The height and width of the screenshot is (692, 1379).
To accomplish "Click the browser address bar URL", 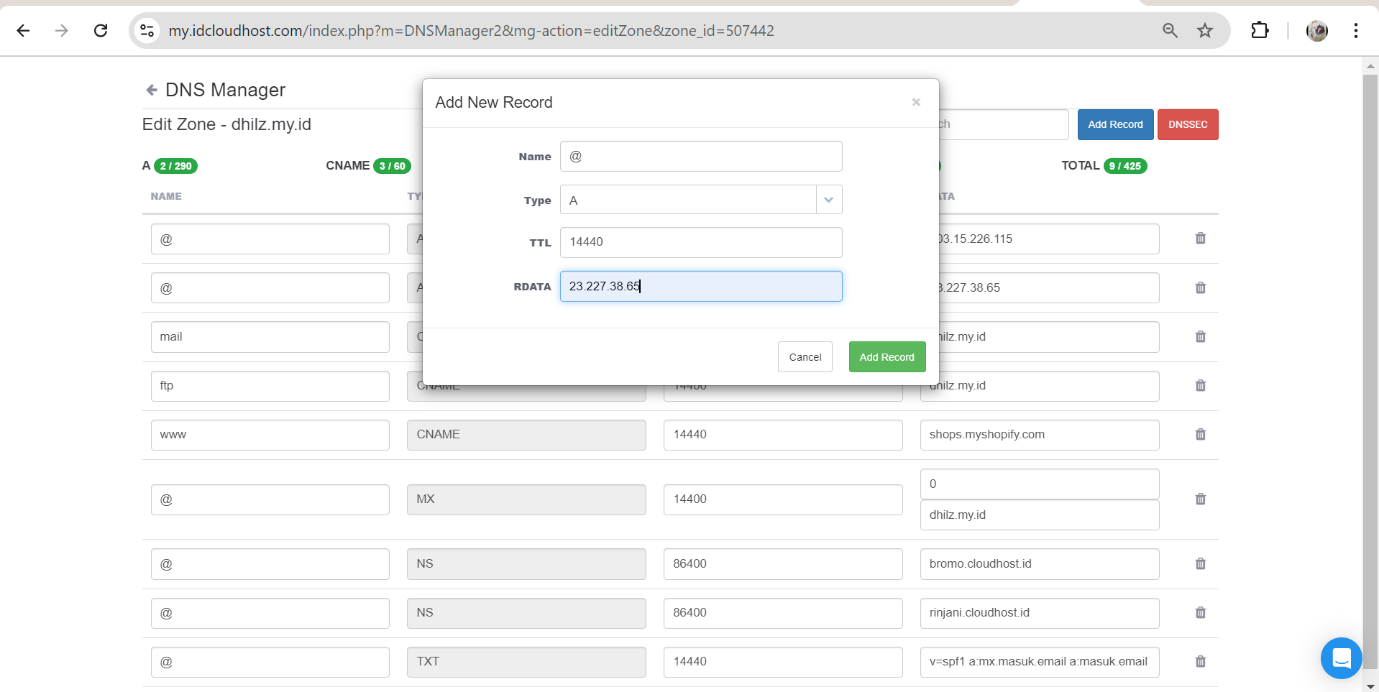I will pos(471,31).
